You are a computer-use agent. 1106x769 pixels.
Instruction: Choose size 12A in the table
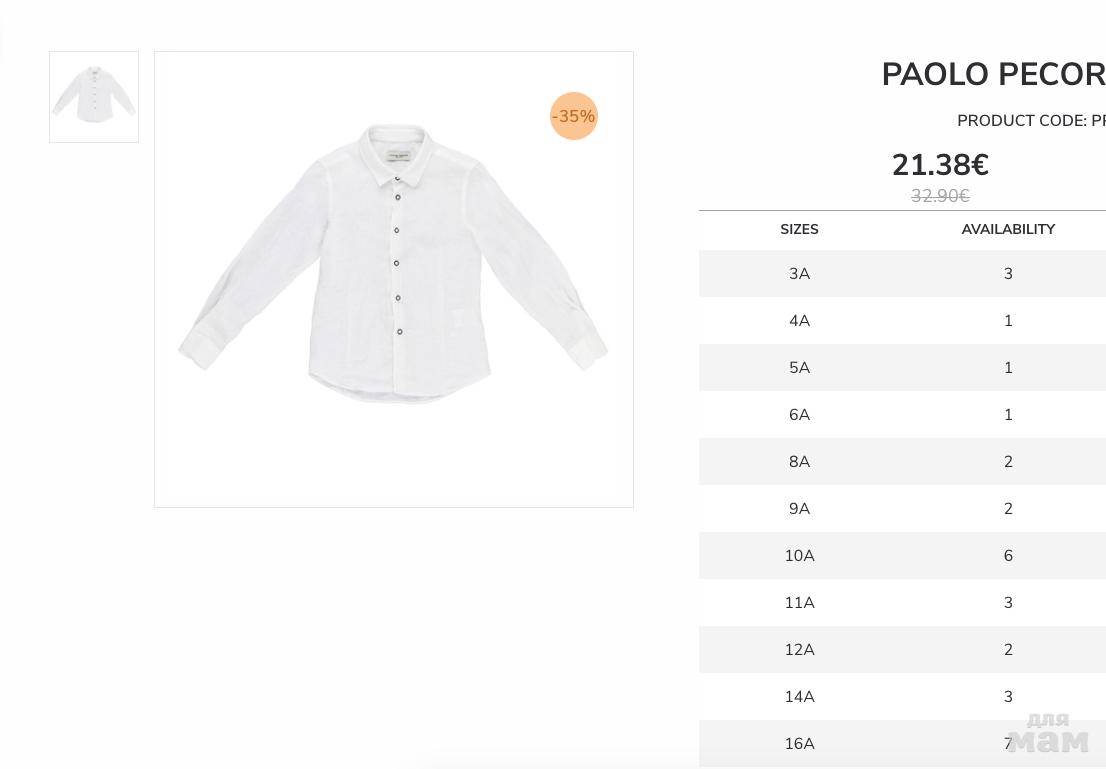[x=799, y=650]
